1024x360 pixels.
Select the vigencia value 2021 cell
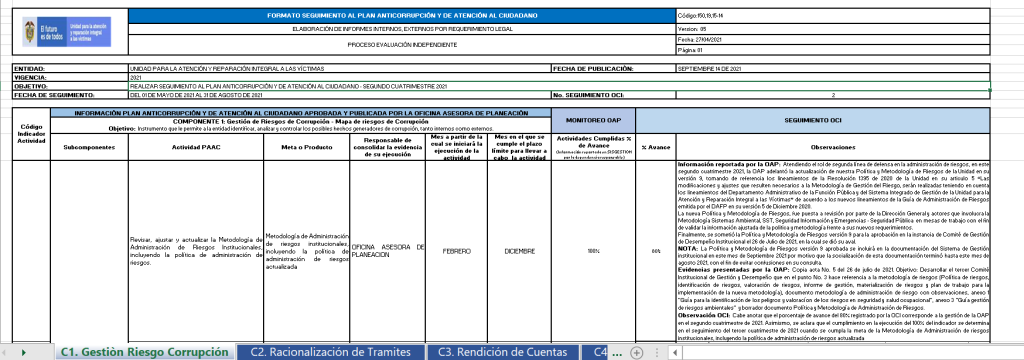559,77
